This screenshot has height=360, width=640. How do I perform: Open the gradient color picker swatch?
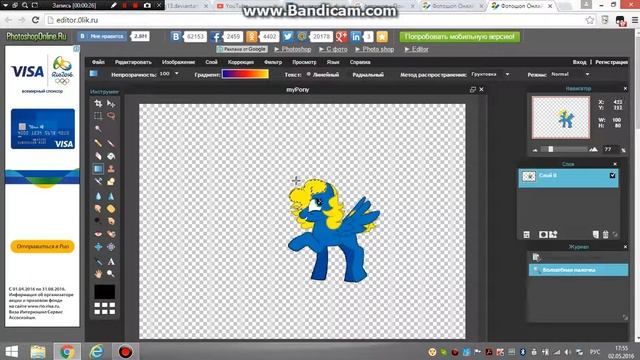245,74
